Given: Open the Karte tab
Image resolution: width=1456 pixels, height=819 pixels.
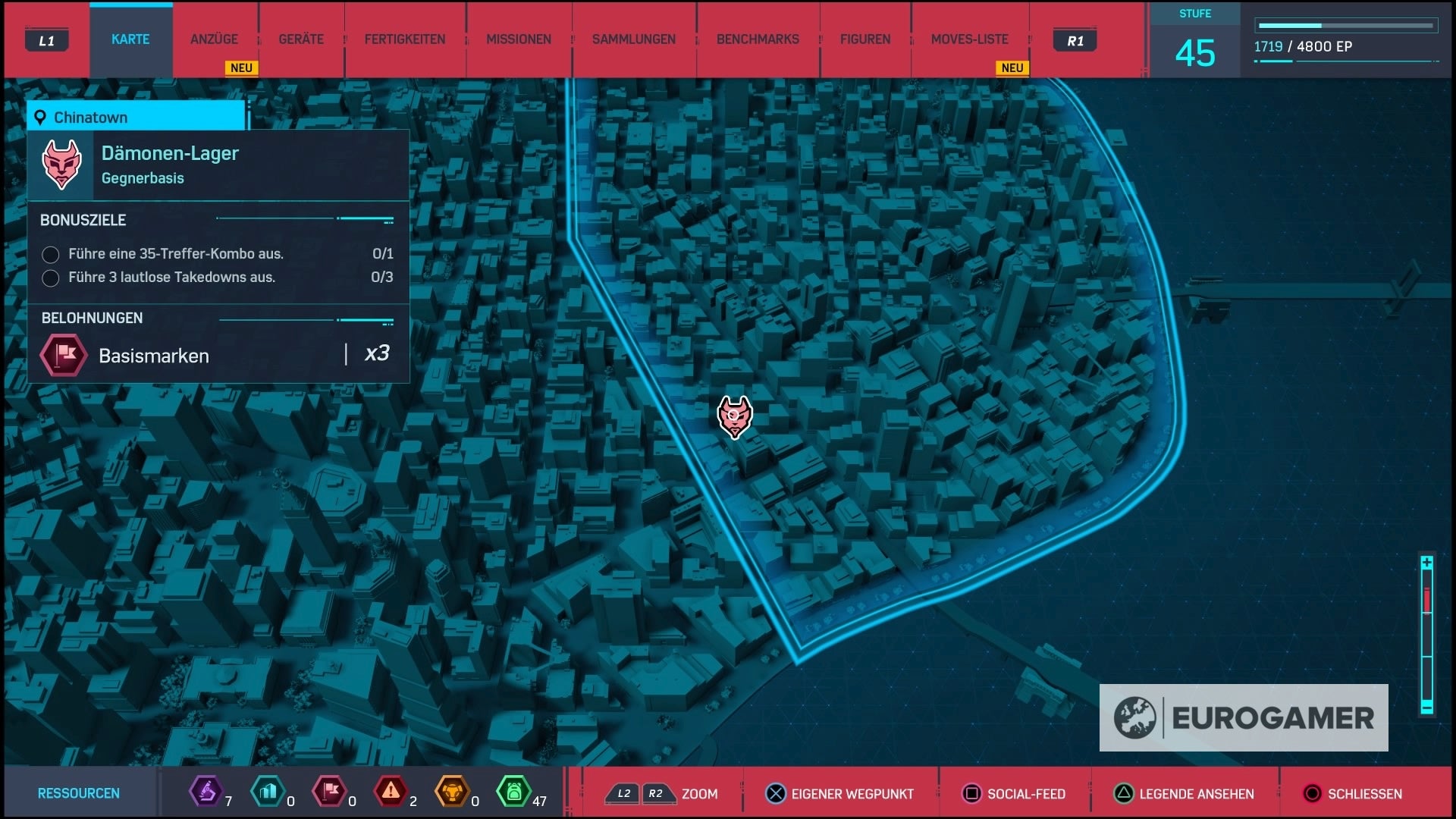Looking at the screenshot, I should tap(130, 39).
